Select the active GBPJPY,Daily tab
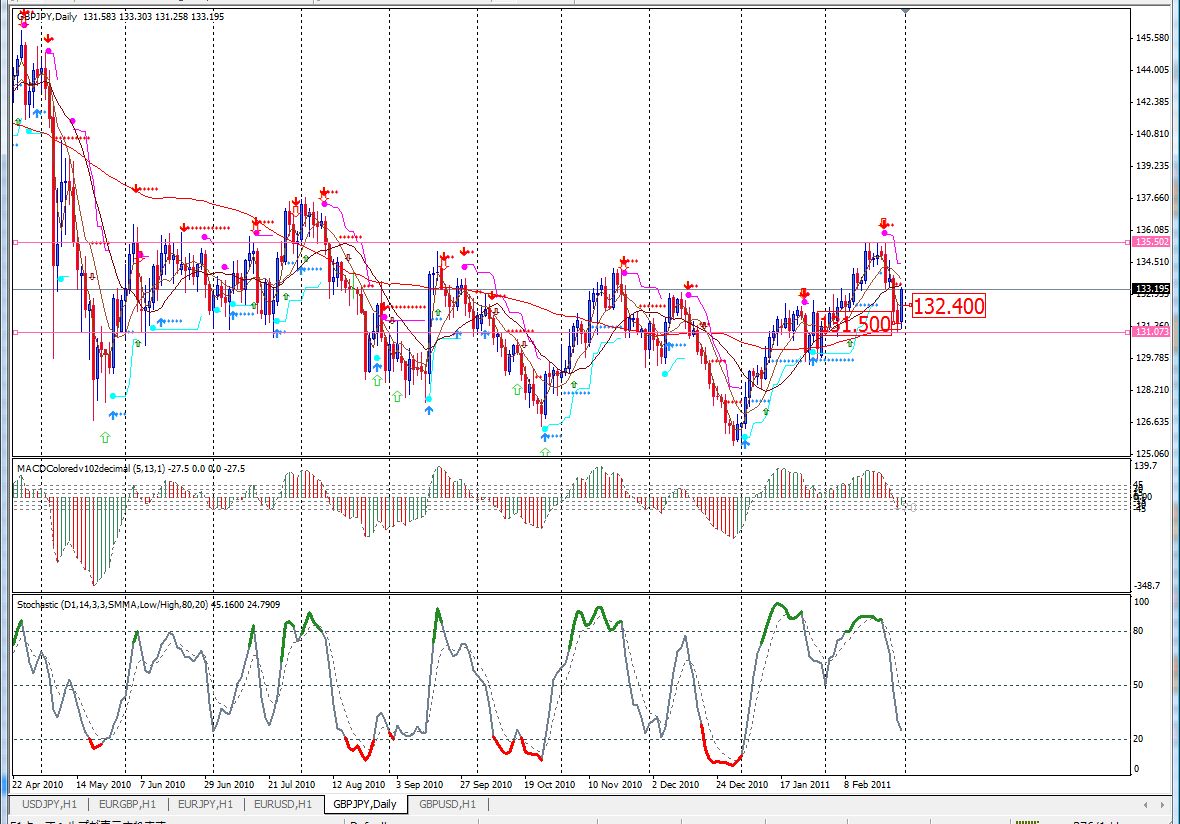1180x824 pixels. pyautogui.click(x=365, y=804)
